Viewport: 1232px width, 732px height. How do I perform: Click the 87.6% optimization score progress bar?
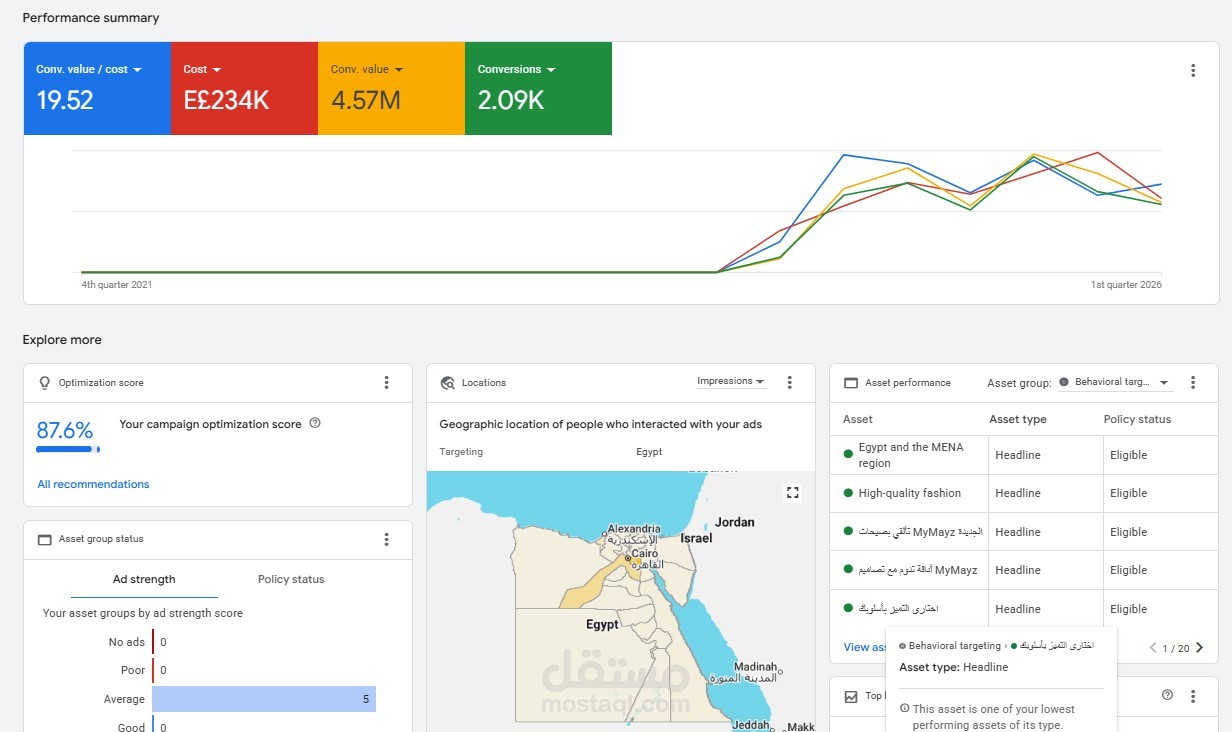[x=67, y=450]
